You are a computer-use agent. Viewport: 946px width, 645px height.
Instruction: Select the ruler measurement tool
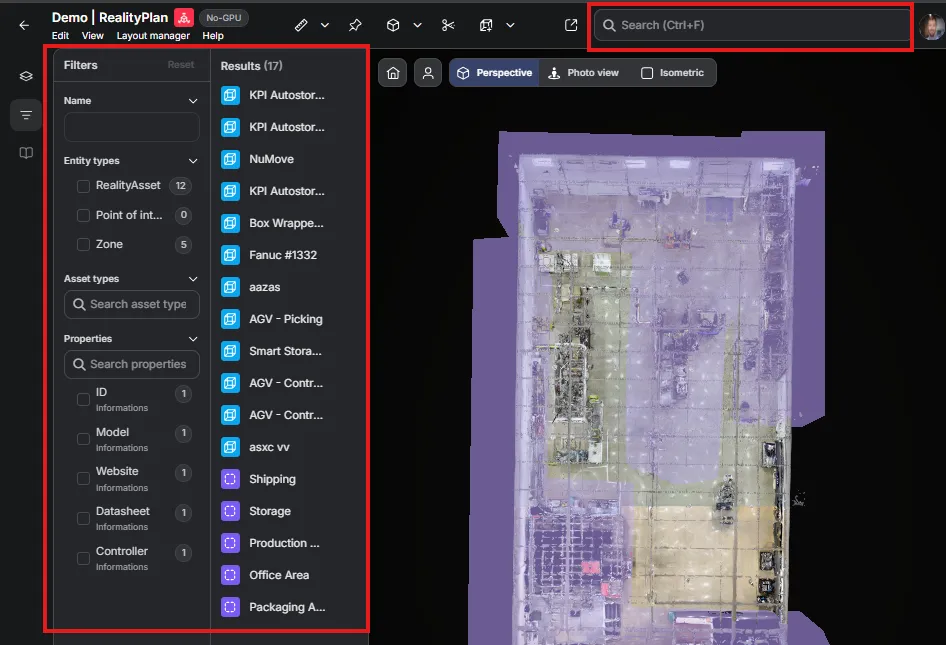pos(301,25)
